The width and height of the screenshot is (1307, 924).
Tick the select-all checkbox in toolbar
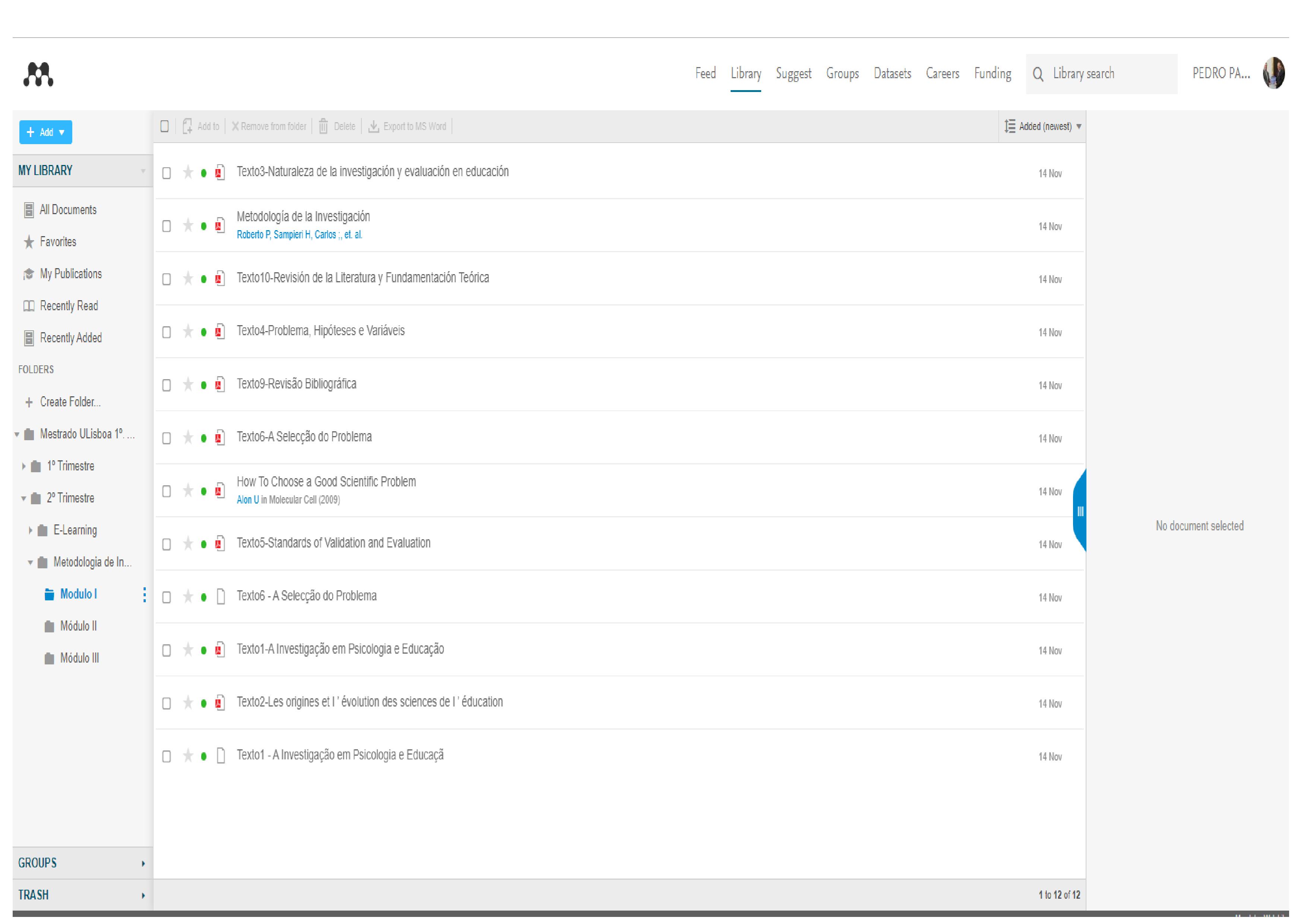click(x=165, y=126)
